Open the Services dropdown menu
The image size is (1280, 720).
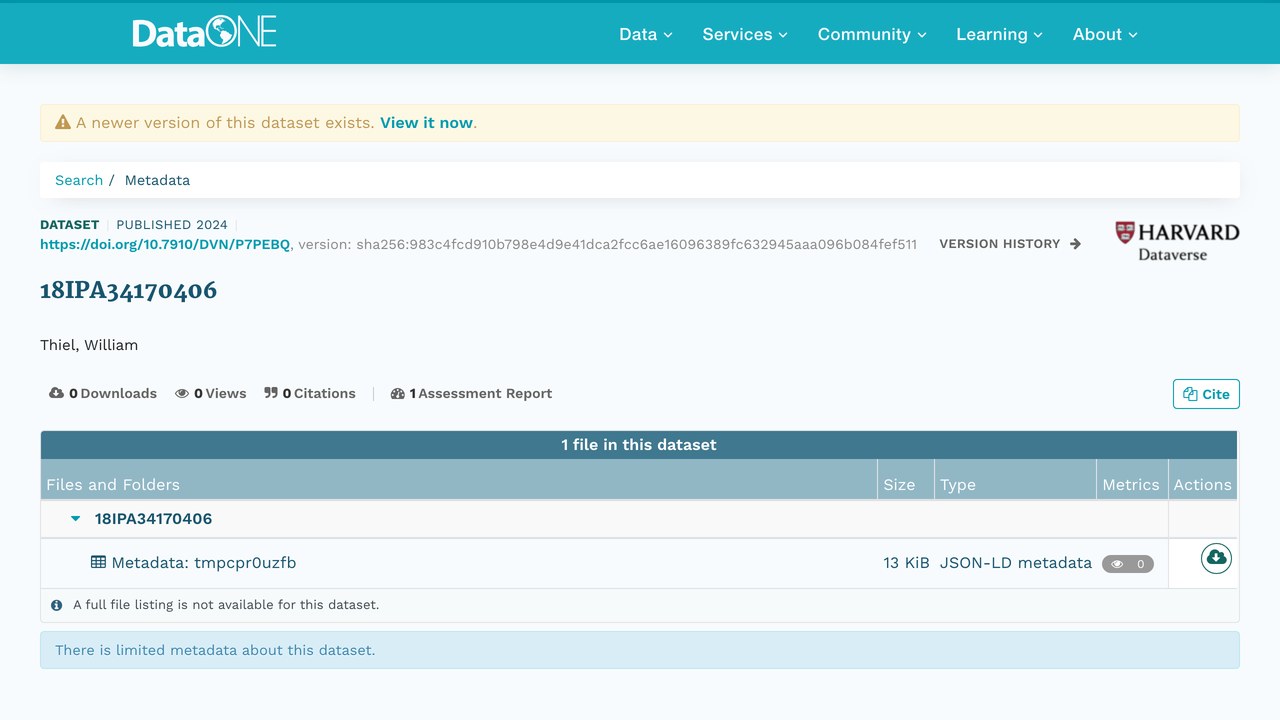coord(745,34)
